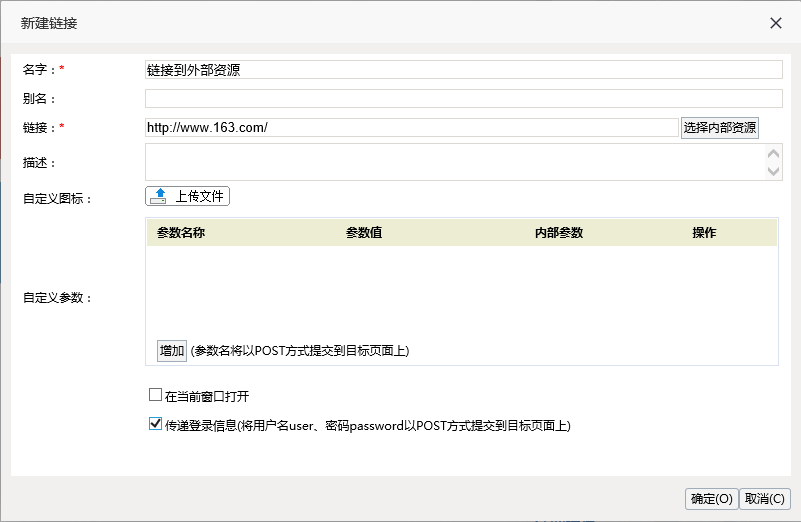Step description scroll up arrow

click(773, 154)
